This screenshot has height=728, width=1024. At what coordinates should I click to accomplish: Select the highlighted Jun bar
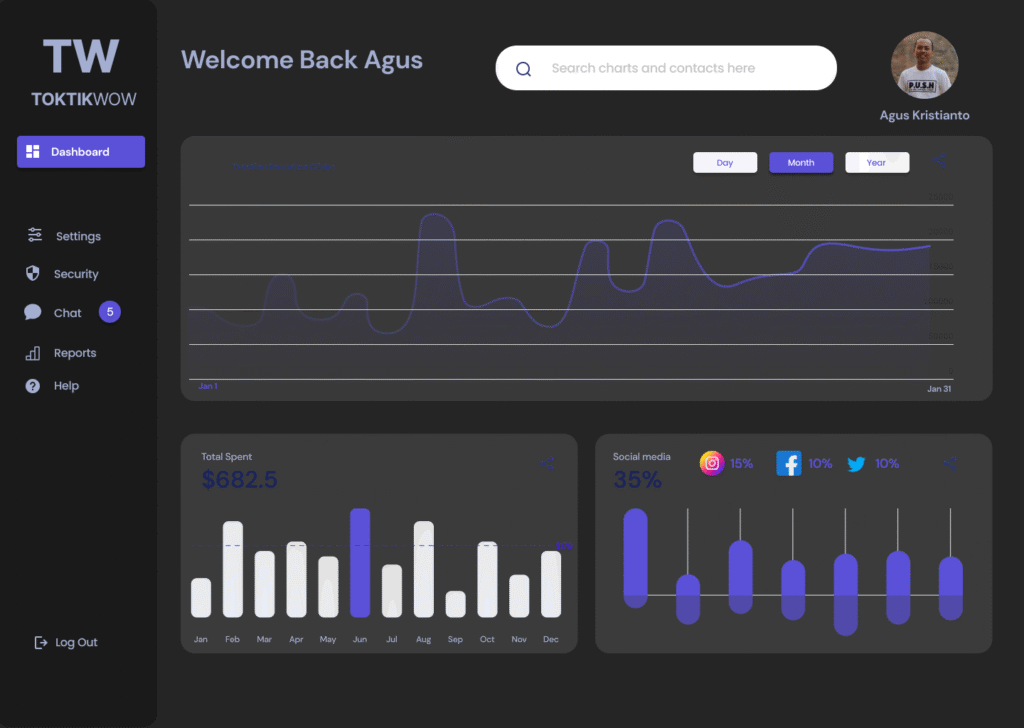pos(360,563)
